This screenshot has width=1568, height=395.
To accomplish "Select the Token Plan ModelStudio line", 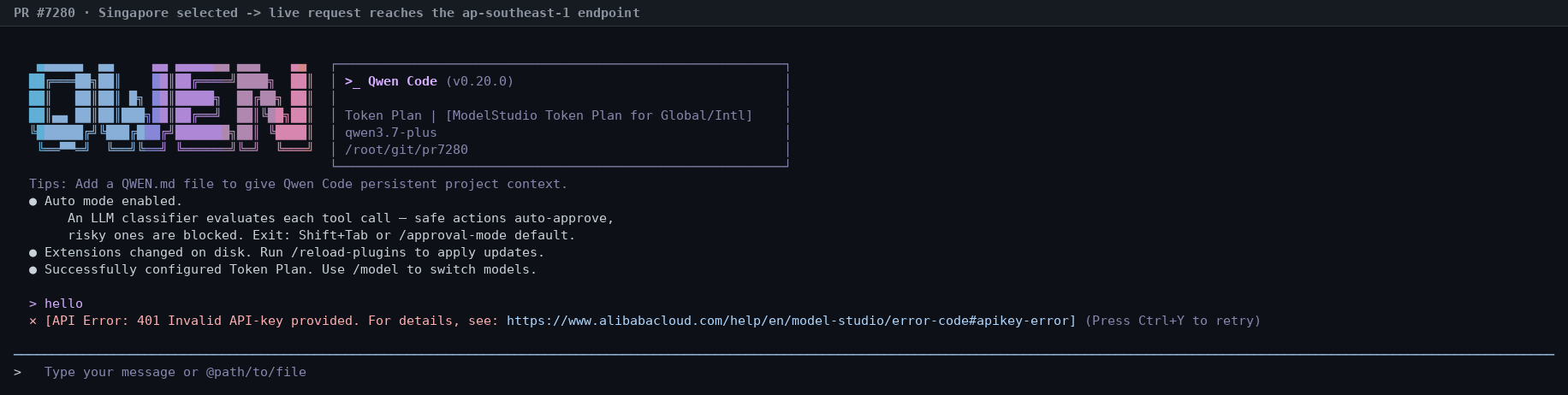I will click(x=549, y=115).
